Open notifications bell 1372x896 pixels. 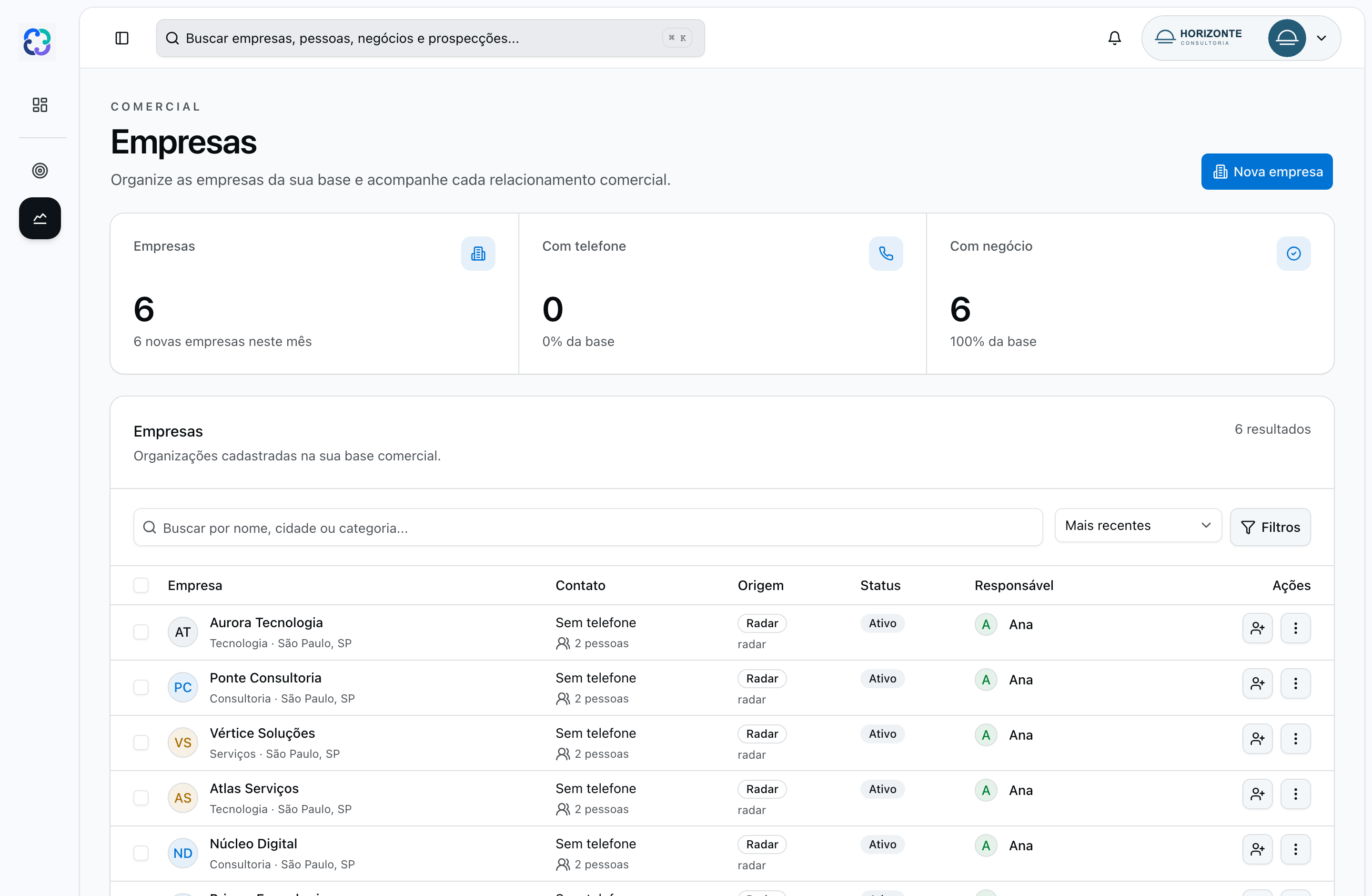(1114, 38)
